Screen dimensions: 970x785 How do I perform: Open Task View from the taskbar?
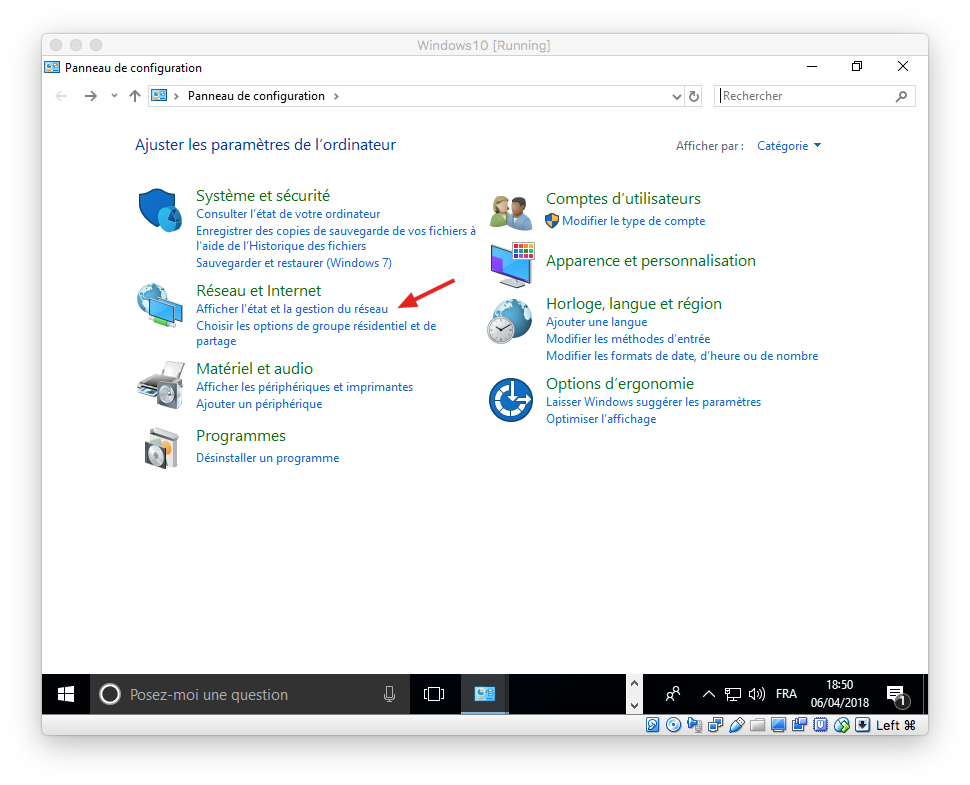434,694
